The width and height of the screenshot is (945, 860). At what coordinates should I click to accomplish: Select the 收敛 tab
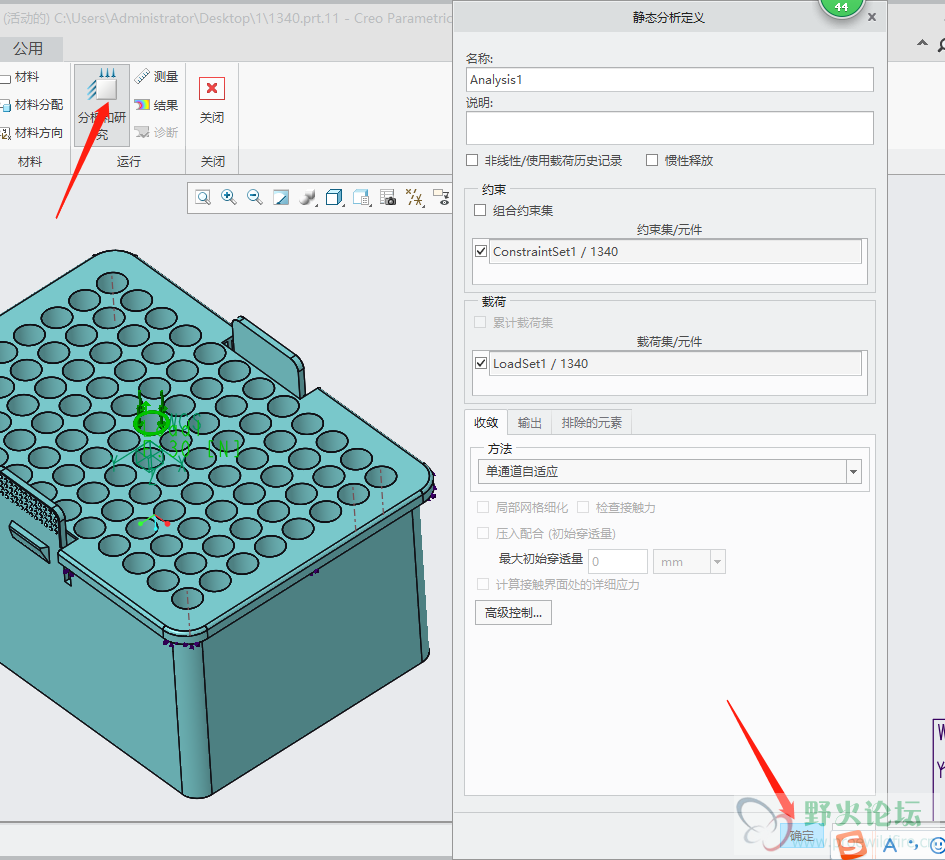[486, 422]
